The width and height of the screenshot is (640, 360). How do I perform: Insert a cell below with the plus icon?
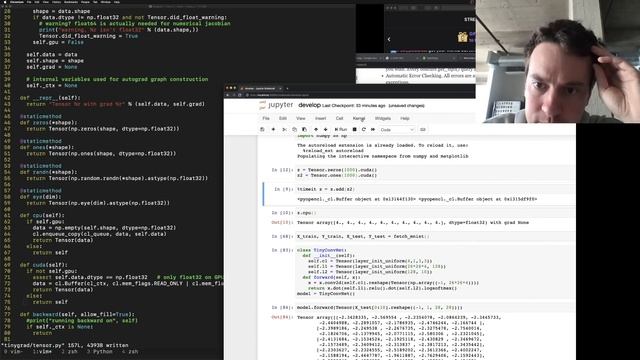pos(273,129)
